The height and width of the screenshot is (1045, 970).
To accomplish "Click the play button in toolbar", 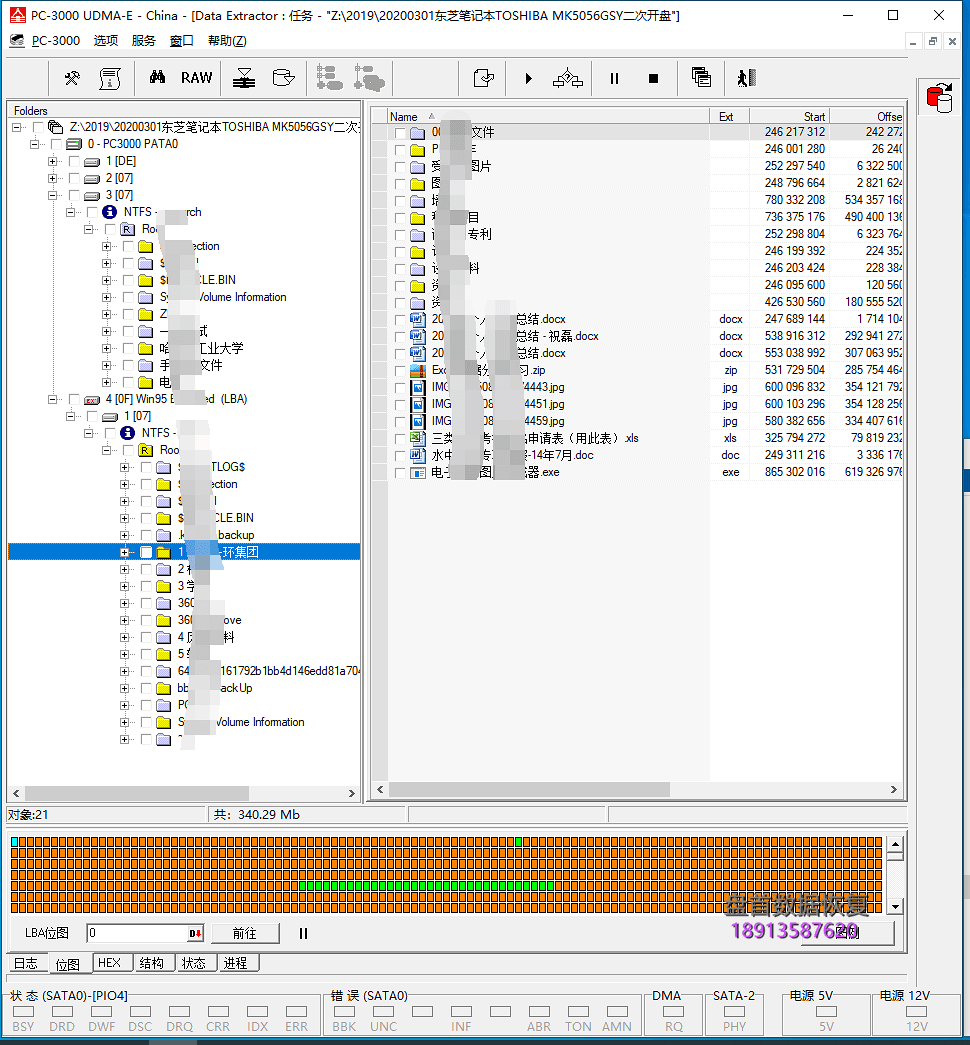I will pos(528,79).
